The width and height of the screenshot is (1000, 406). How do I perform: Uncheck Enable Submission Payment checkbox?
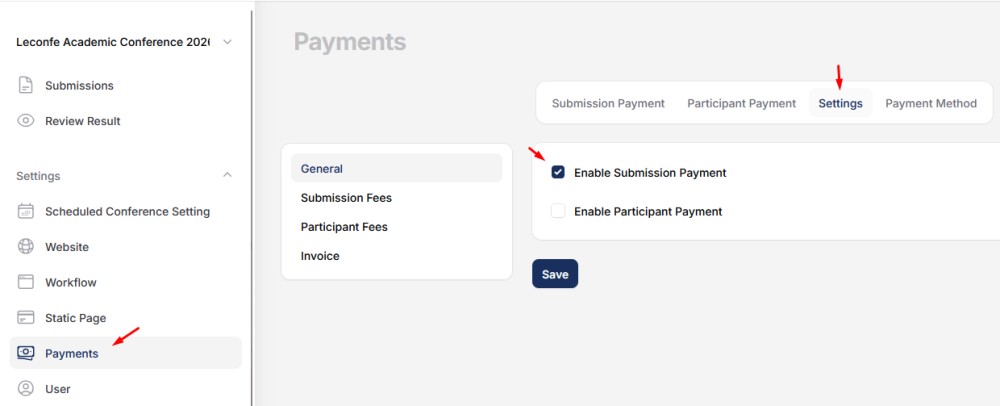[558, 173]
